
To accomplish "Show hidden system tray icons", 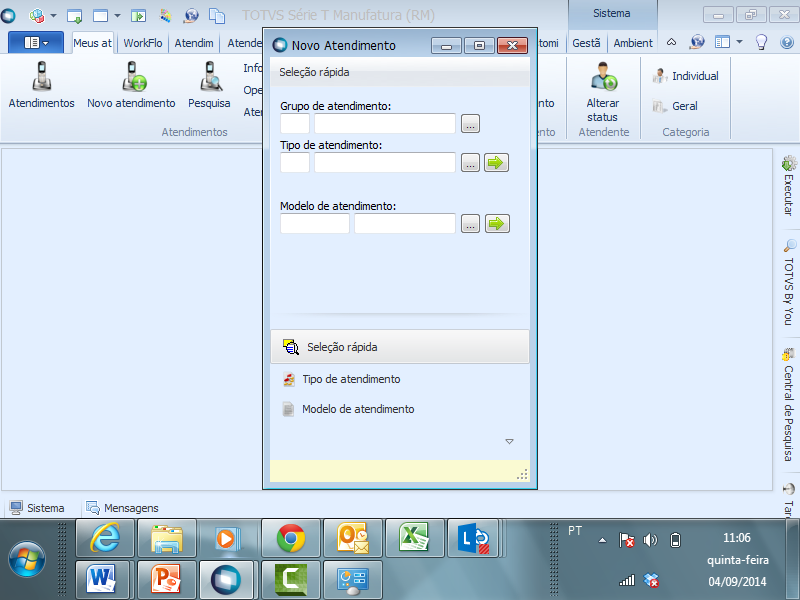I will (x=603, y=540).
